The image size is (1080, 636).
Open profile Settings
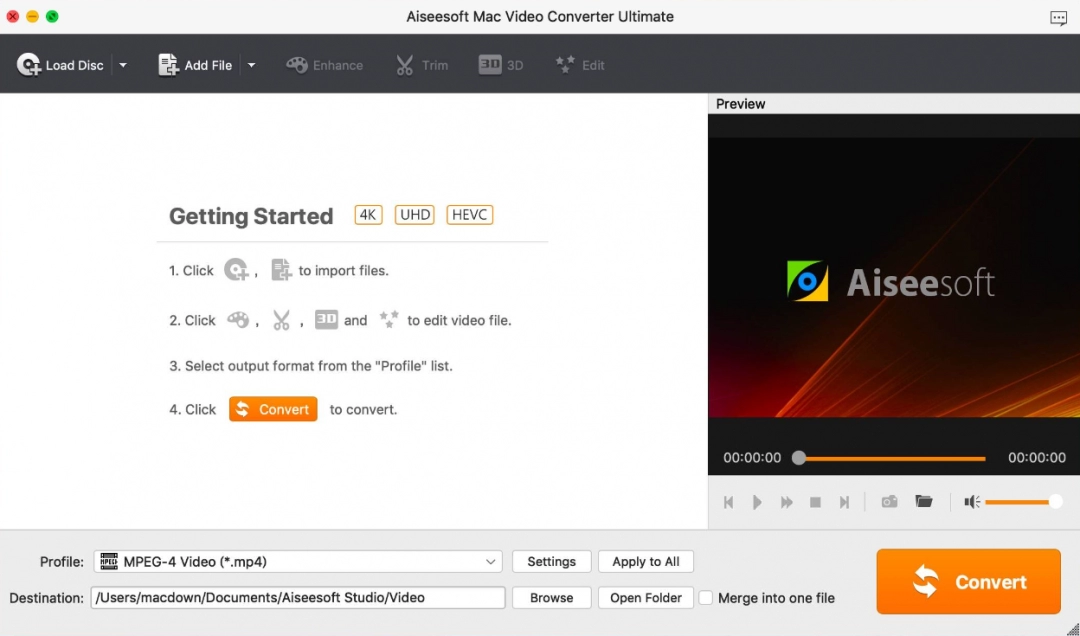tap(551, 561)
